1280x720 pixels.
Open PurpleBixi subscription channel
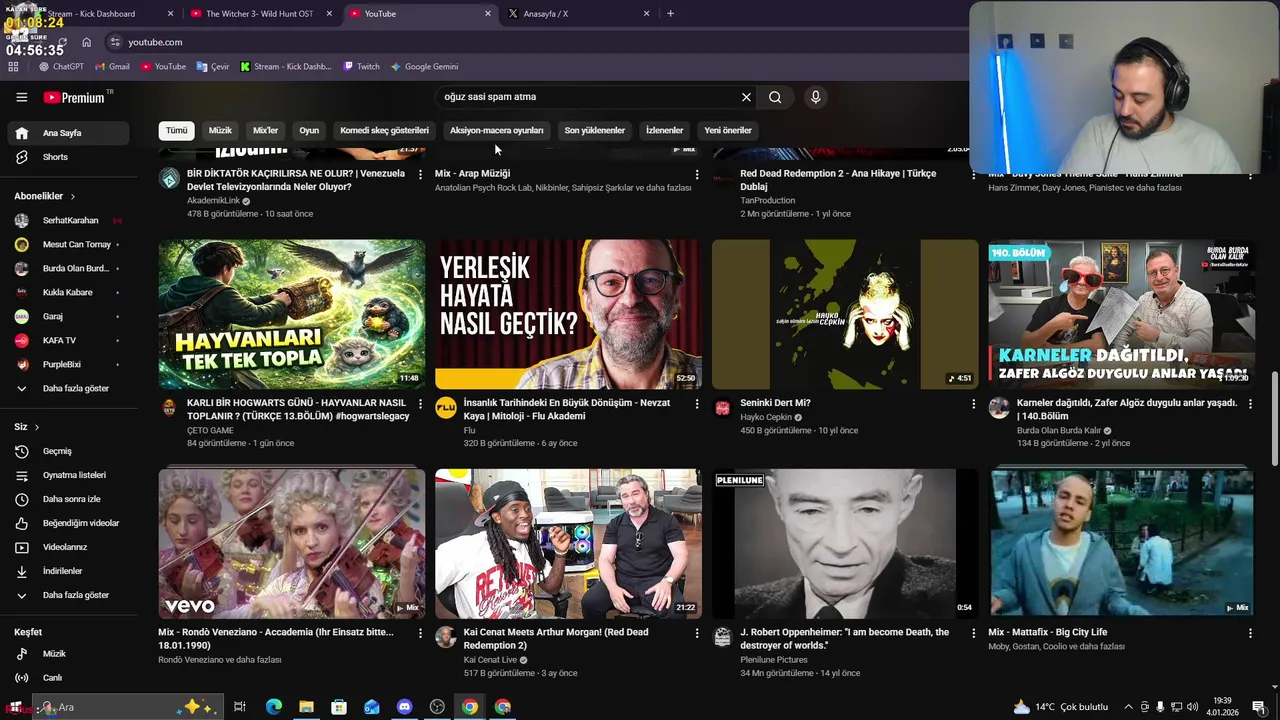pyautogui.click(x=64, y=364)
